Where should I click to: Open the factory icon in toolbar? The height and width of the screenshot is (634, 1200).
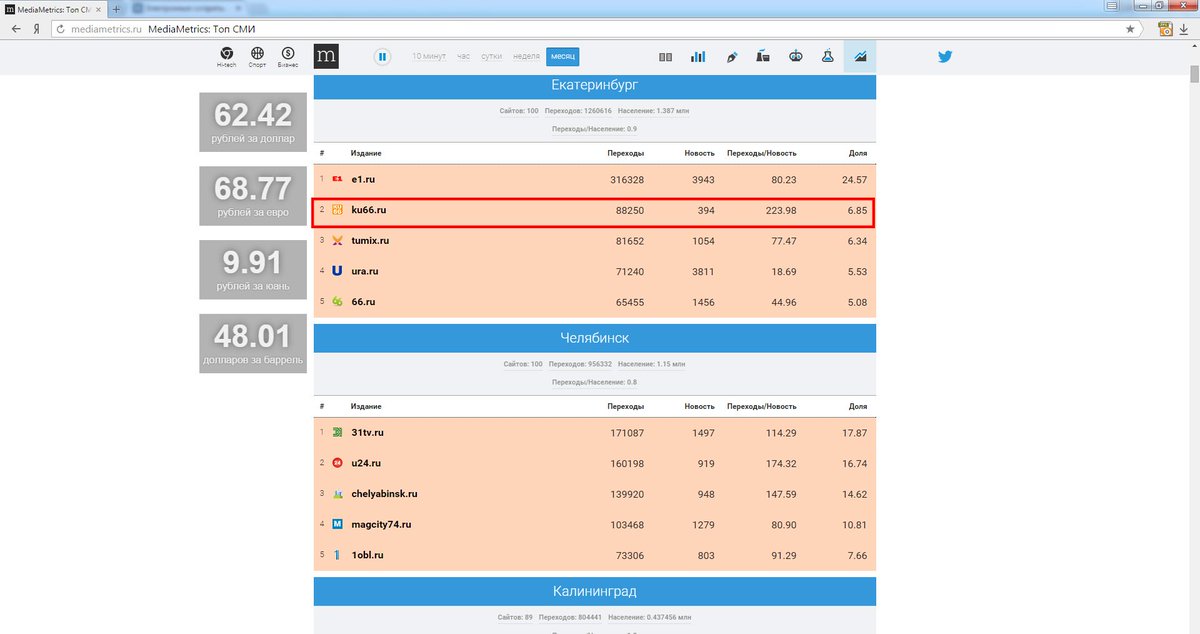763,57
